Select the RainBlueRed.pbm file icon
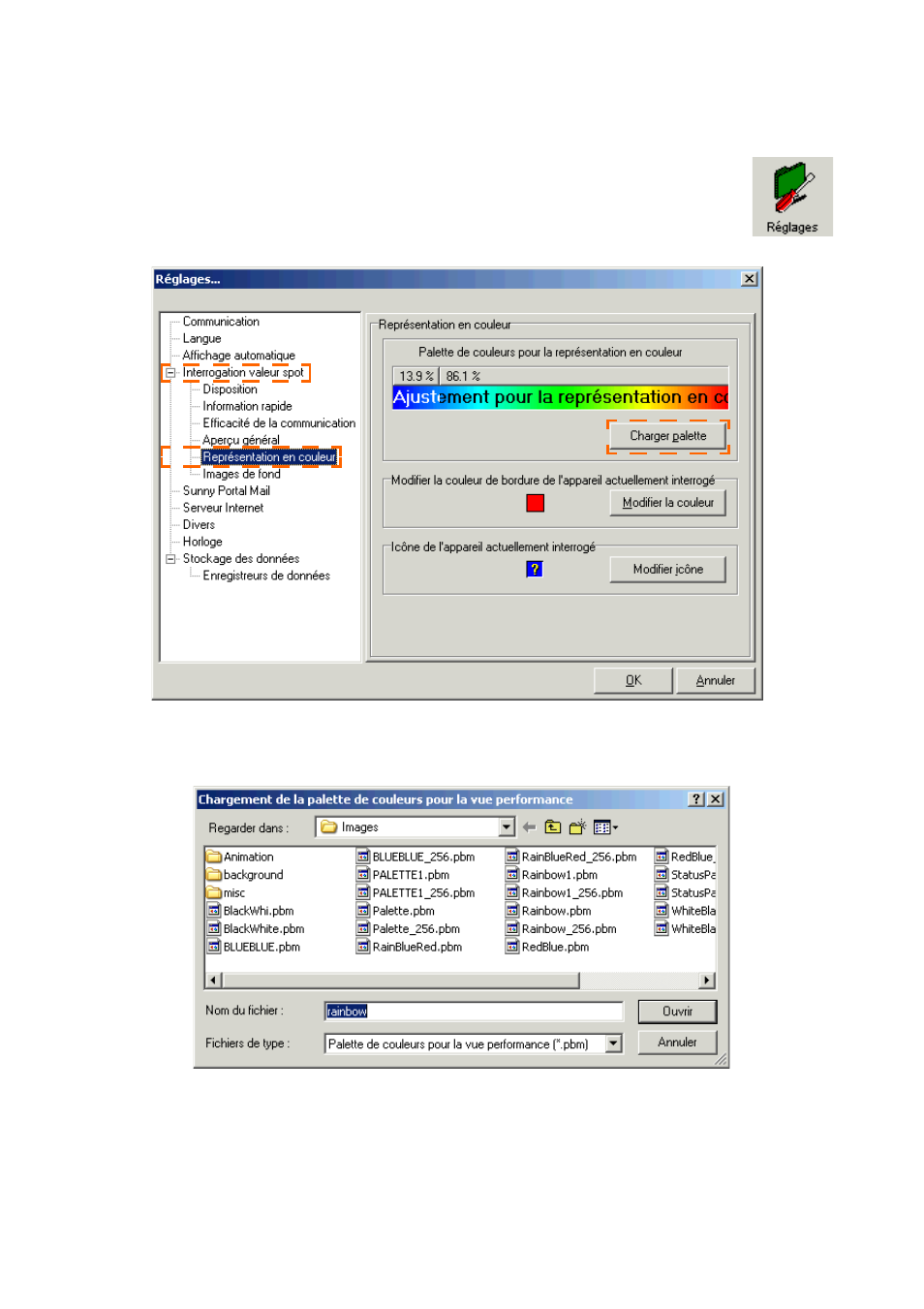 pyautogui.click(x=363, y=948)
